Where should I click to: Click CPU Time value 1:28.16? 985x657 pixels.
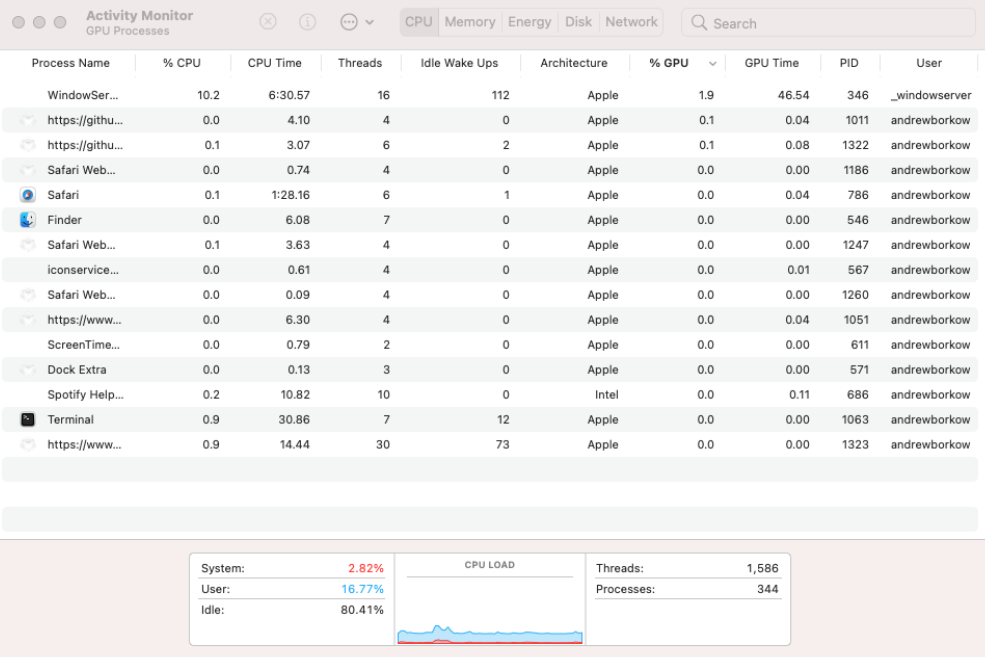click(x=291, y=195)
